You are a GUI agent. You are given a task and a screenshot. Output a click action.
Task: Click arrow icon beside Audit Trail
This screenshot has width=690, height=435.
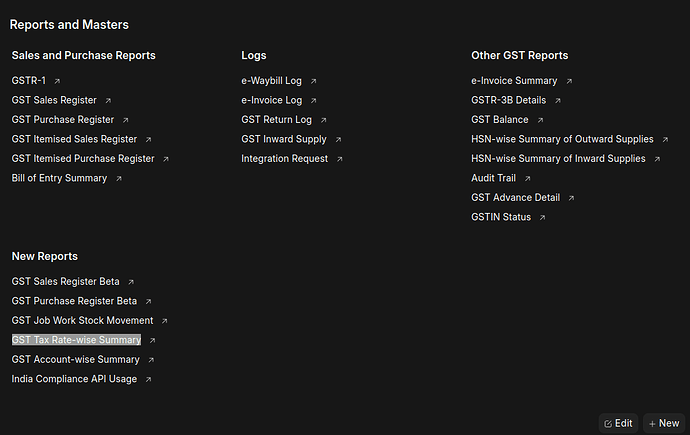527,179
